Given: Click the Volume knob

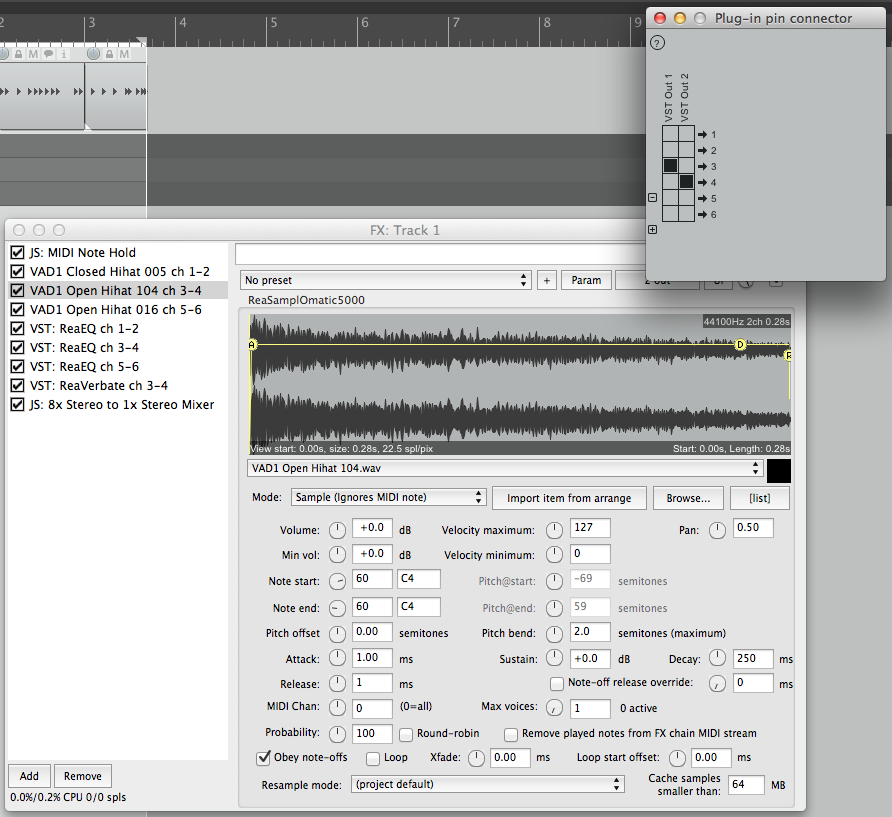Looking at the screenshot, I should pyautogui.click(x=337, y=529).
